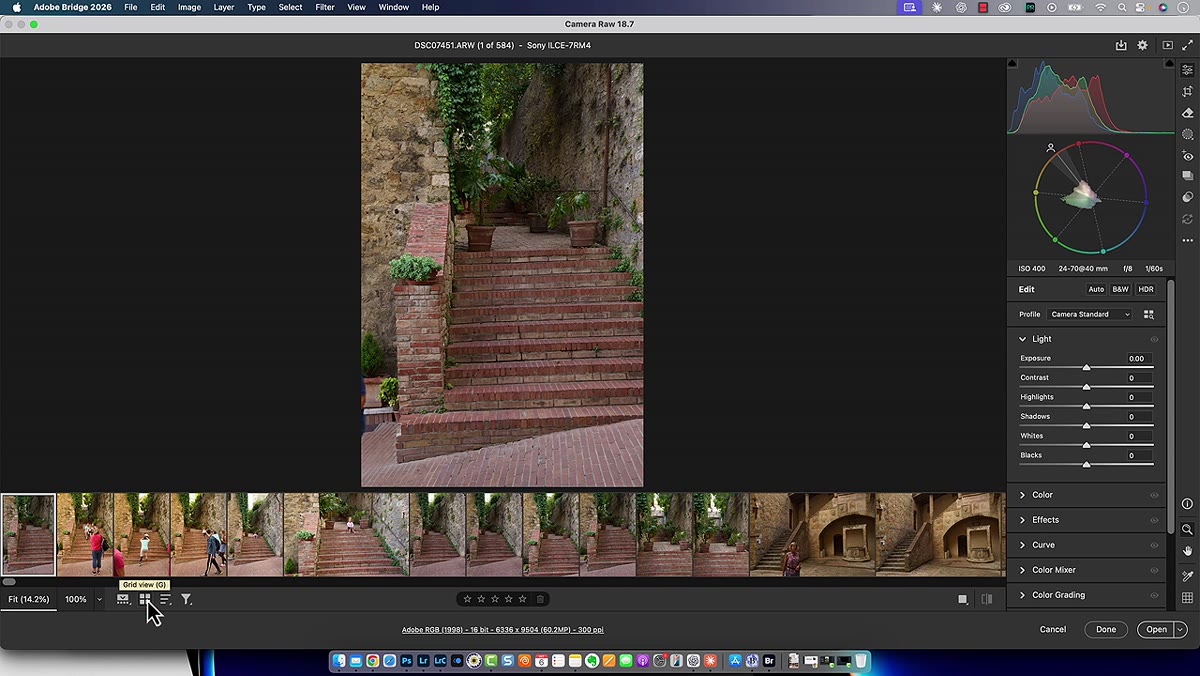1200x676 pixels.
Task: Select the Crop and Rotate tool
Action: click(x=1188, y=92)
